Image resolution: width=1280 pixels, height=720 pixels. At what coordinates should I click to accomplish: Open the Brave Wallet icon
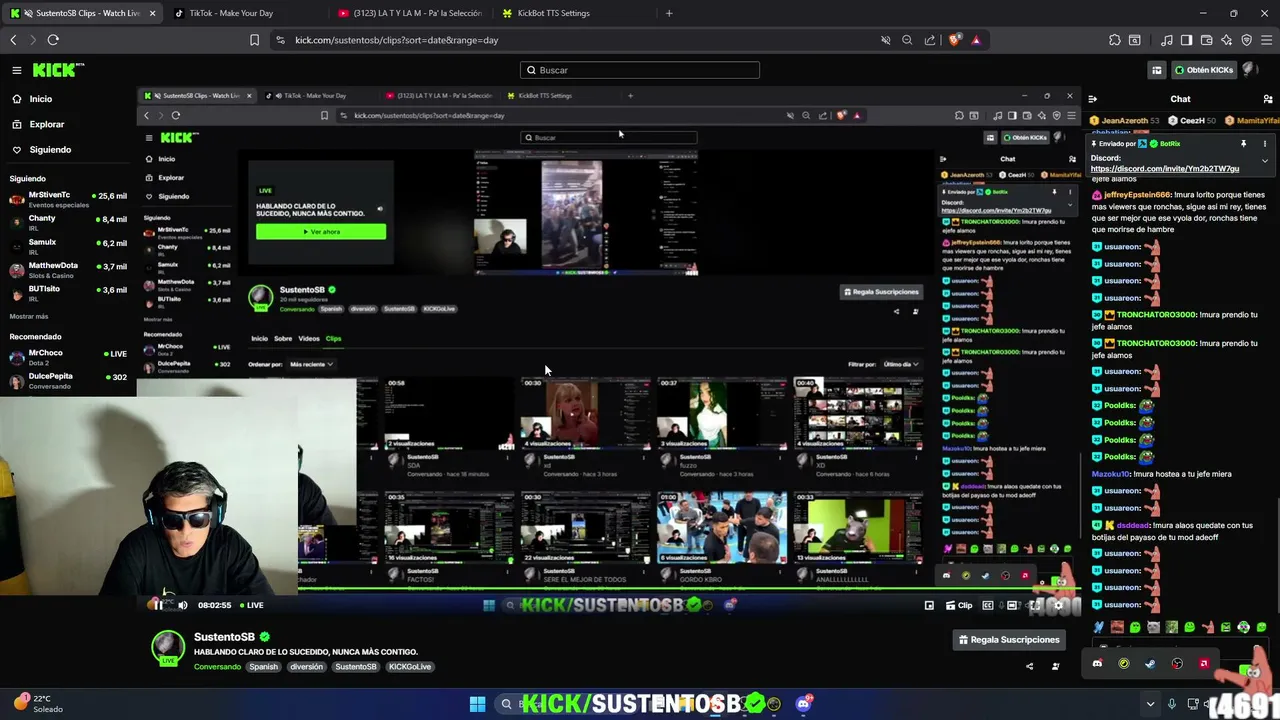1206,40
